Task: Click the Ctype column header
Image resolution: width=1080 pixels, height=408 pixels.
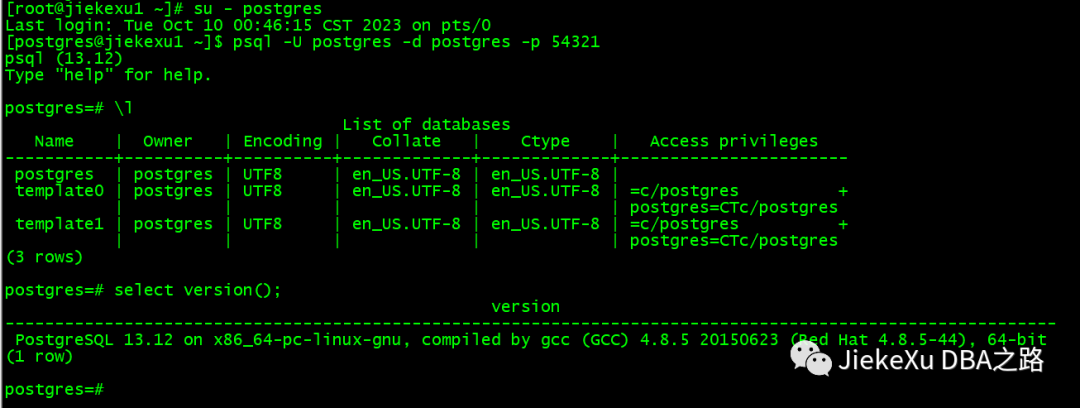Action: pos(546,141)
